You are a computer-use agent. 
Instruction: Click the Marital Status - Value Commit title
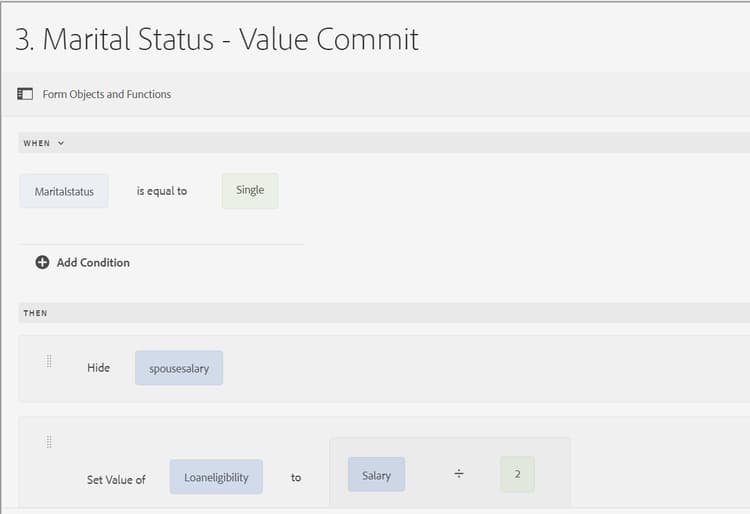pos(217,39)
